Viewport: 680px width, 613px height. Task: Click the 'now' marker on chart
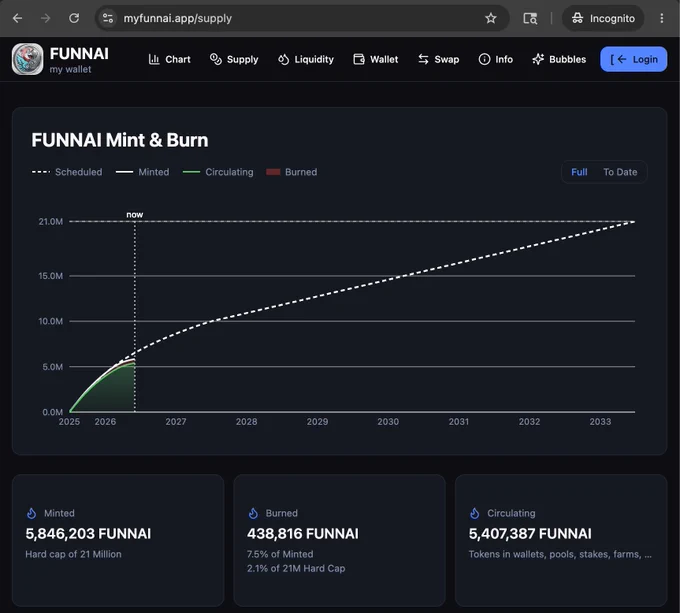[134, 215]
